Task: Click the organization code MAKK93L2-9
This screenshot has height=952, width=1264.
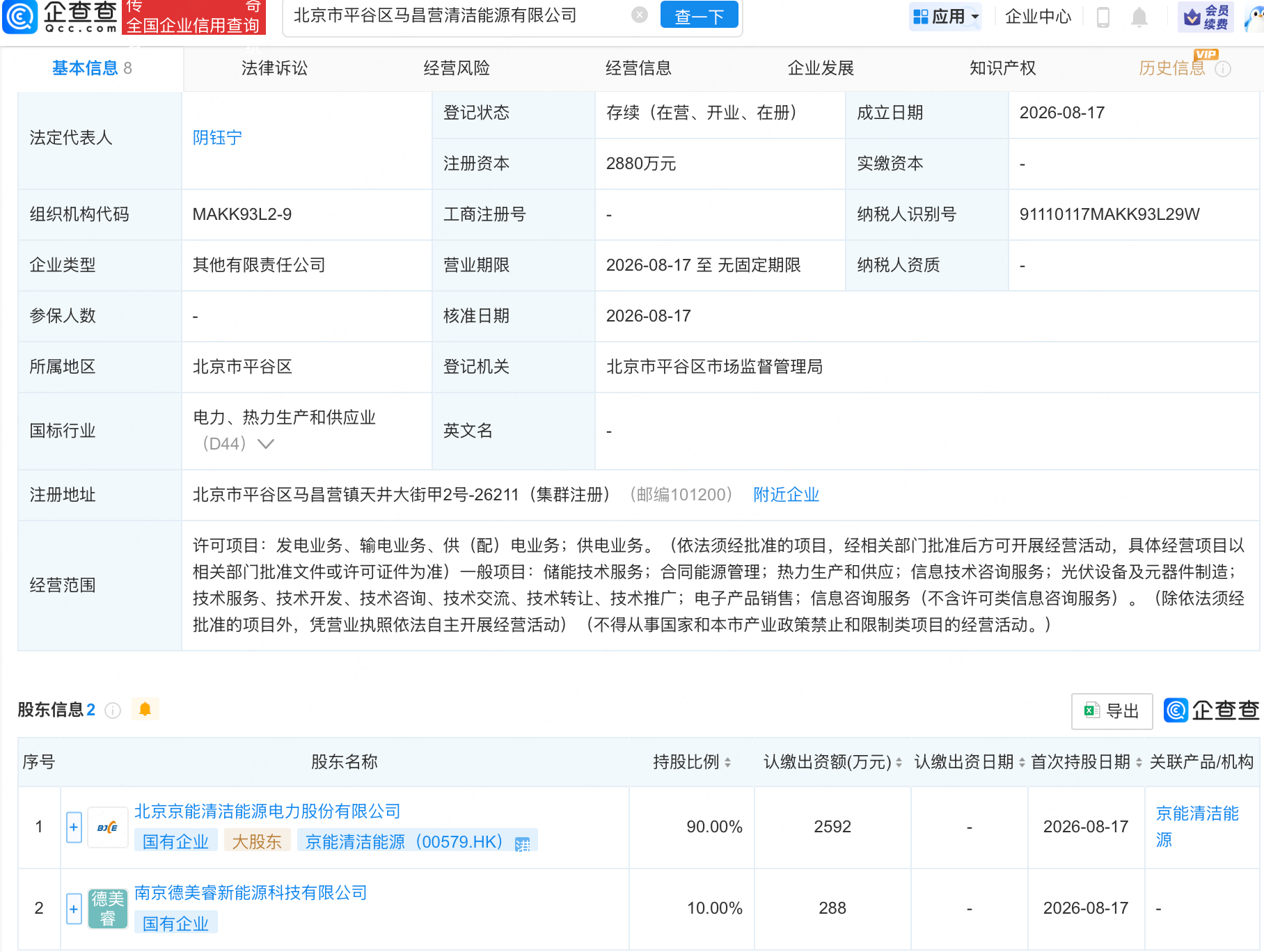Action: pos(242,214)
